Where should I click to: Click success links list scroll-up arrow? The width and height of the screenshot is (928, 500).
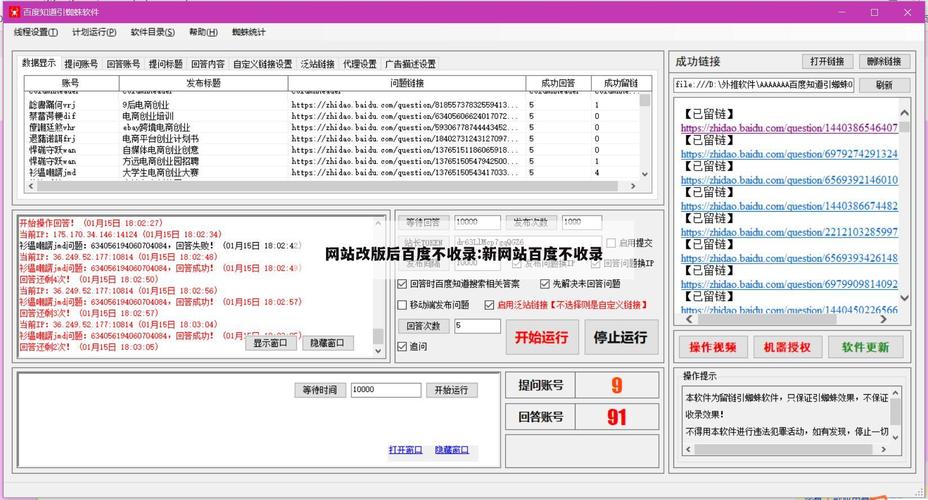(x=904, y=112)
